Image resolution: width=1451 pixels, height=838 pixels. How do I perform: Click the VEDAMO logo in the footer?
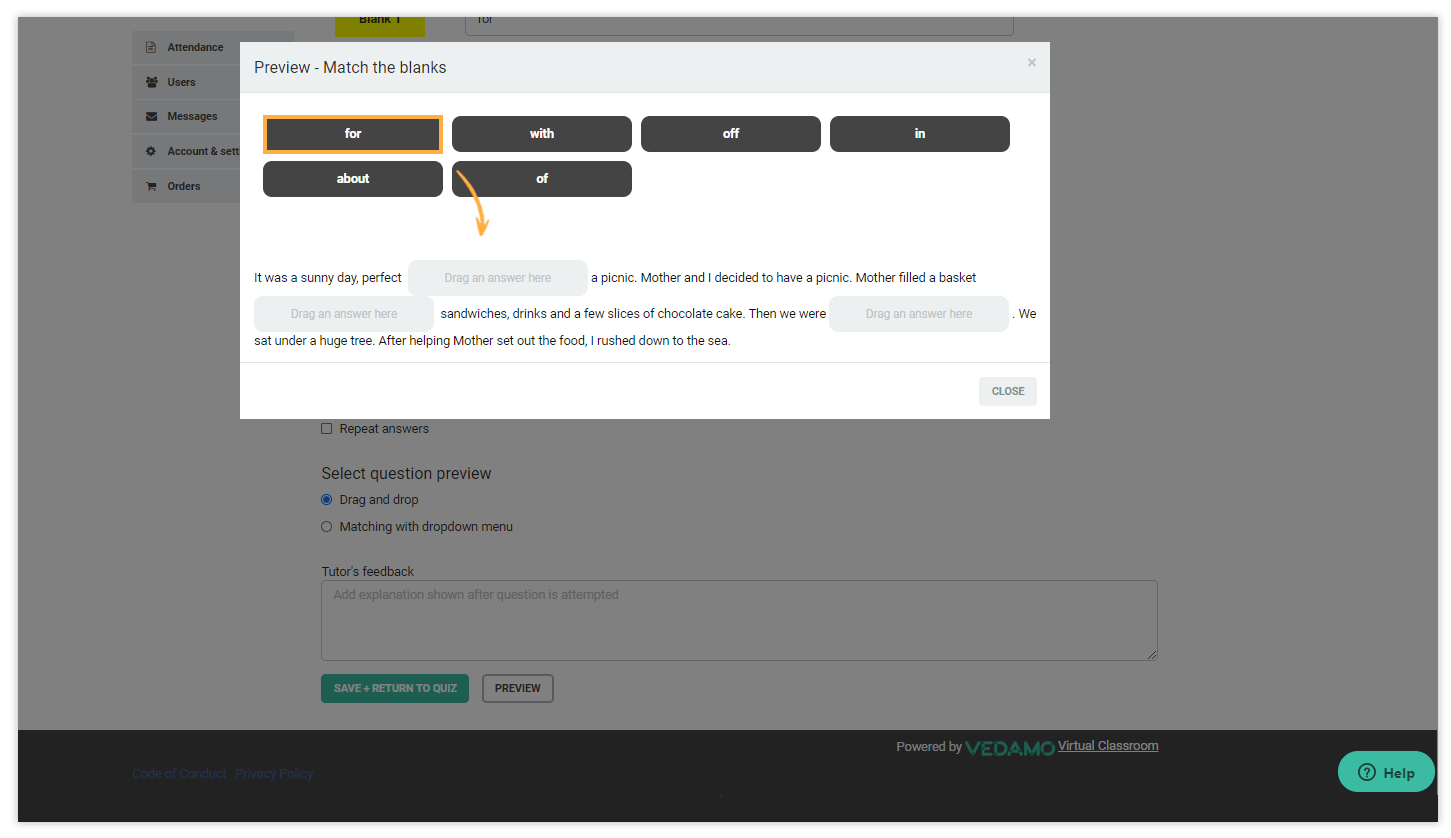[x=1009, y=746]
